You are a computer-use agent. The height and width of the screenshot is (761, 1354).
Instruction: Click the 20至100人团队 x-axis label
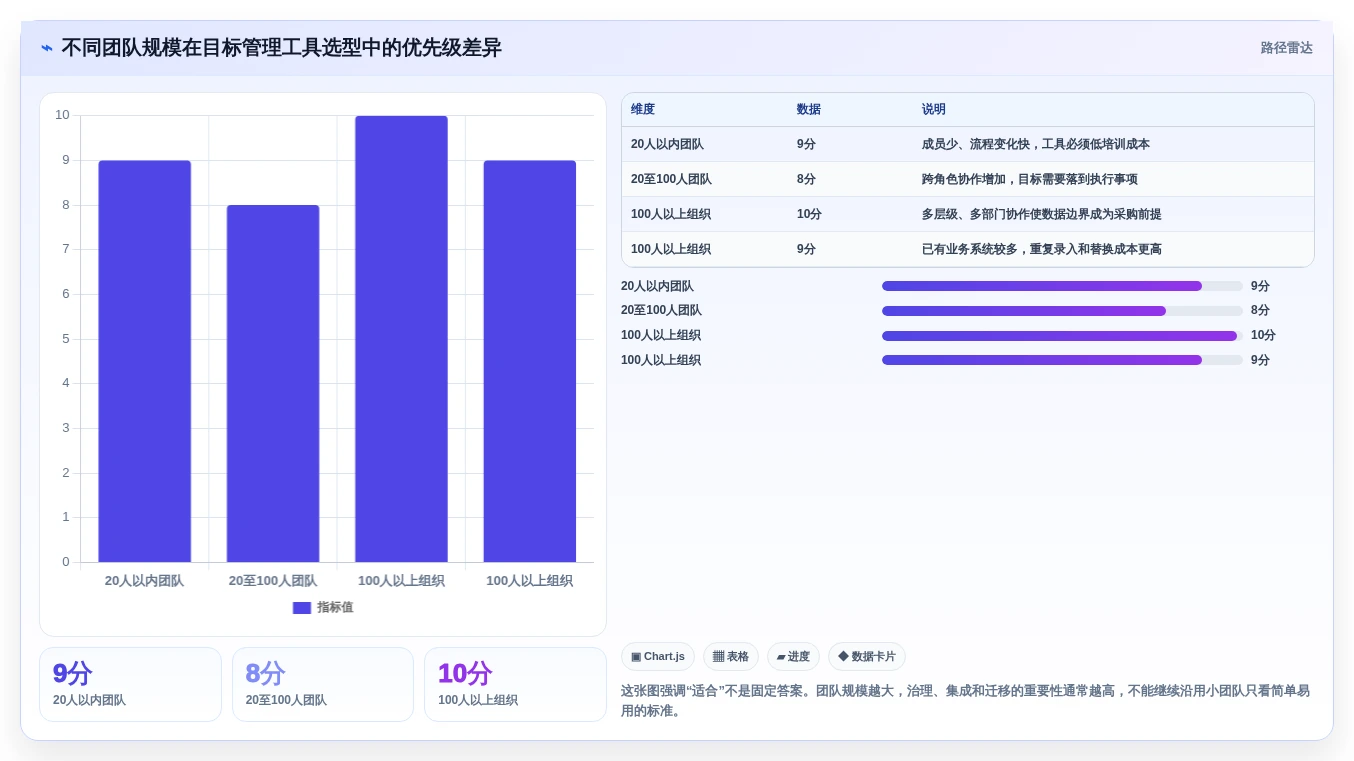pyautogui.click(x=273, y=581)
